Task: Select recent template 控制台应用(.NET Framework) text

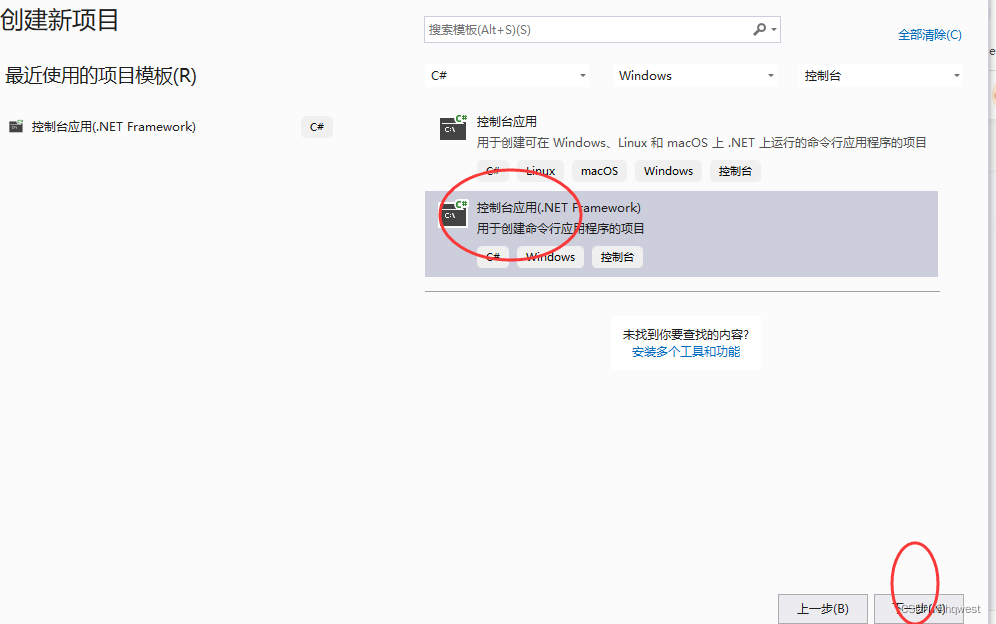Action: [x=114, y=126]
